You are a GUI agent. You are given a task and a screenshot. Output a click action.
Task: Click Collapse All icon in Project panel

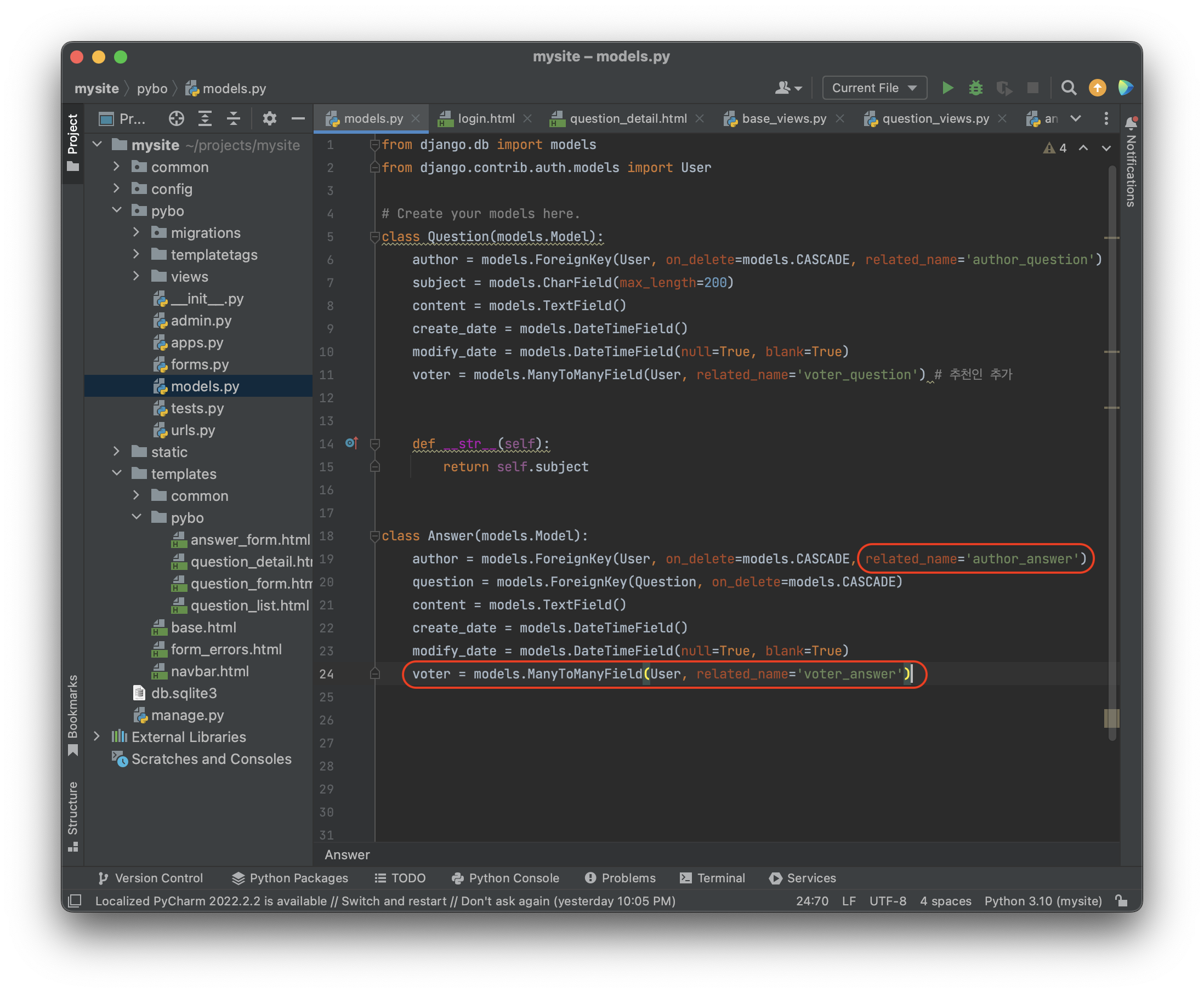pyautogui.click(x=234, y=119)
